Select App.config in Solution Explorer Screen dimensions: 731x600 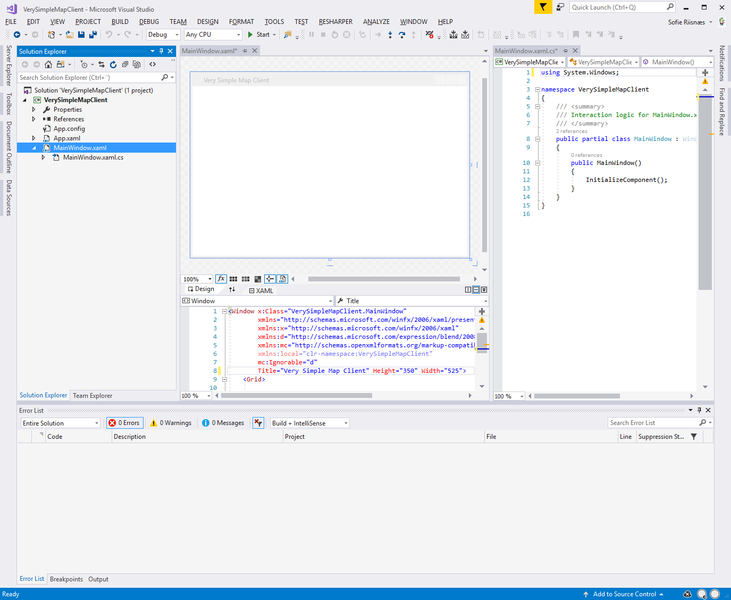coord(69,129)
